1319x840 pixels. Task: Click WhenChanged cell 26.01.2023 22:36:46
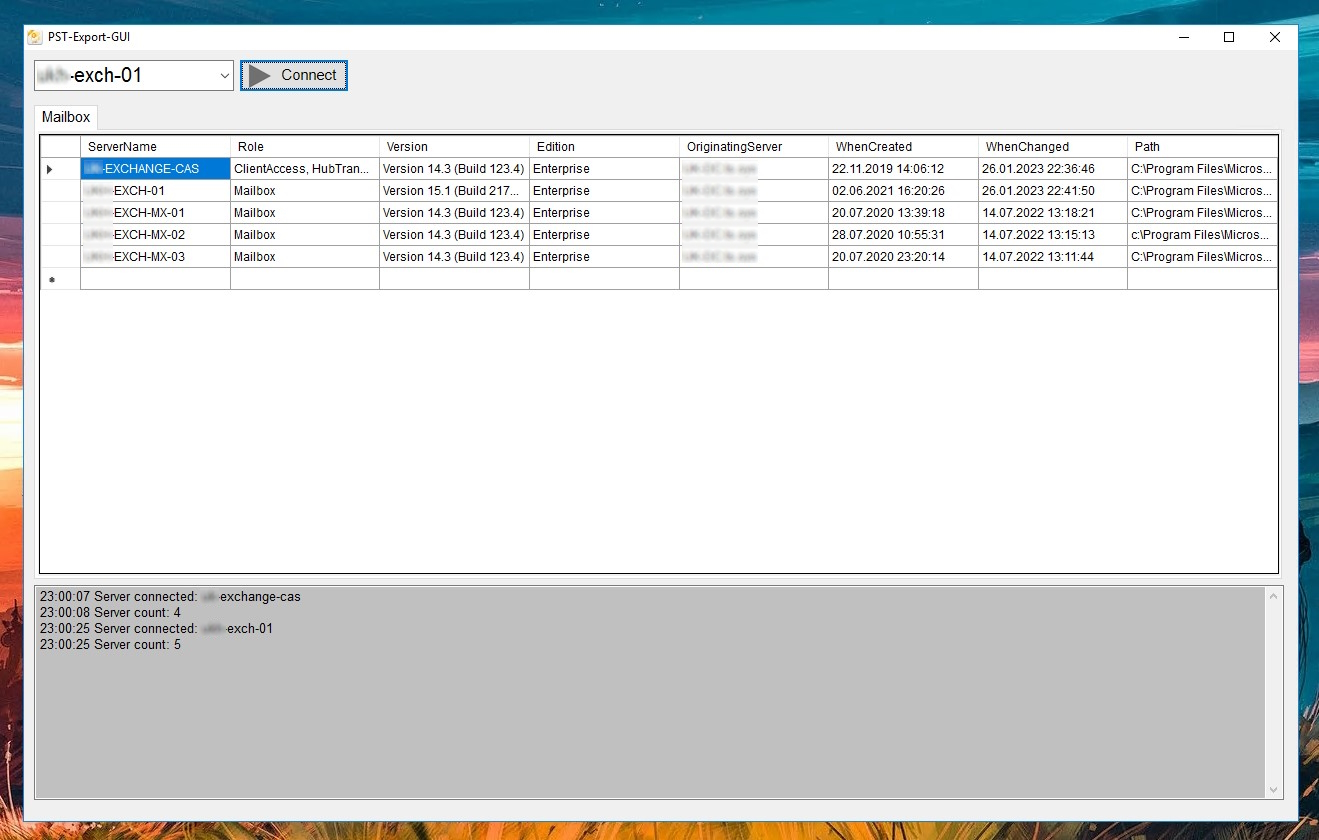[1053, 169]
